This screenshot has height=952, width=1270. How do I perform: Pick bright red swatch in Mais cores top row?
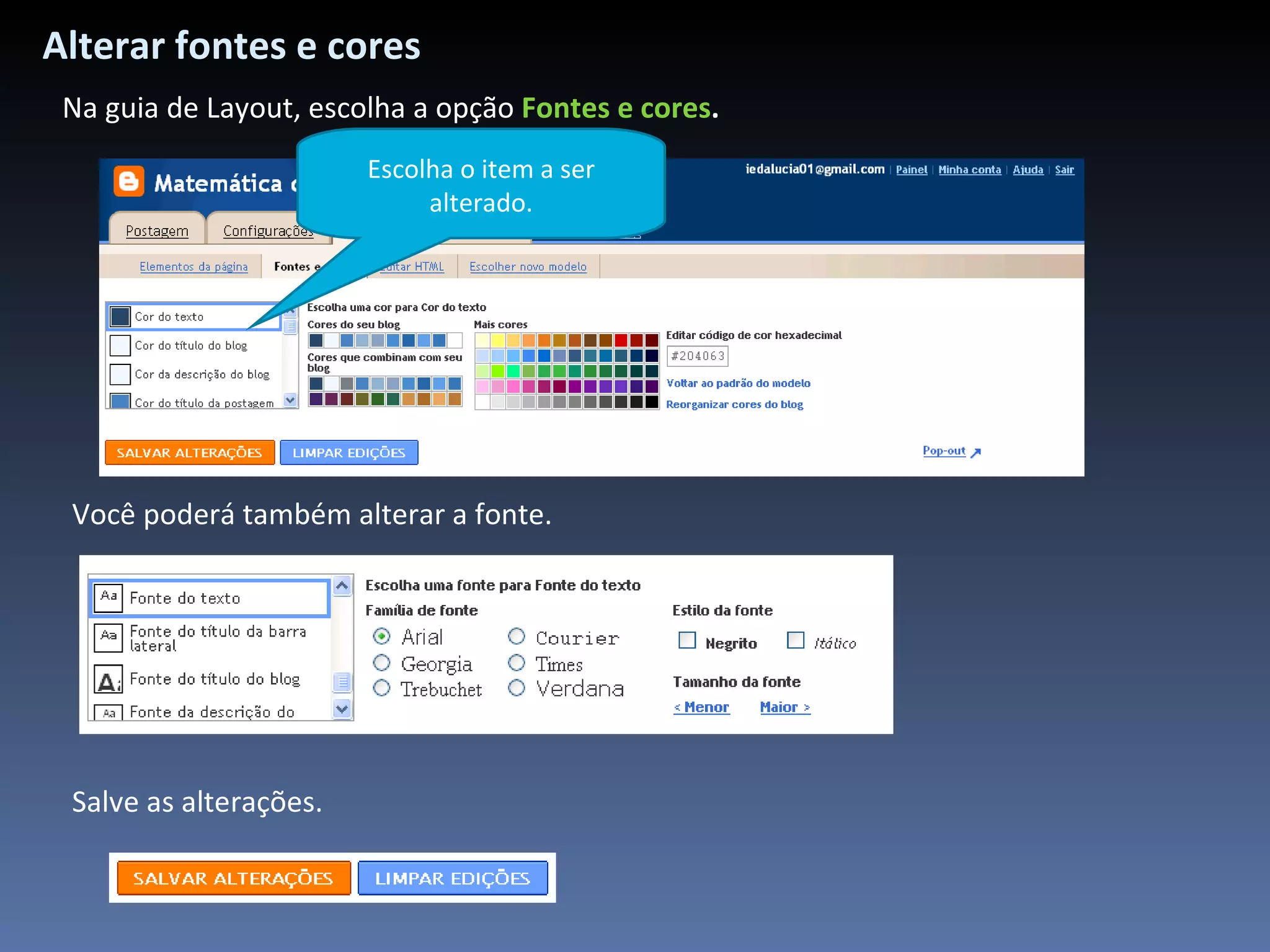pyautogui.click(x=621, y=340)
